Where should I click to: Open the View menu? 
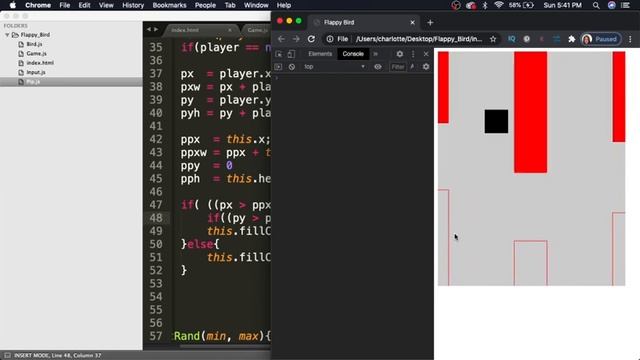click(106, 5)
